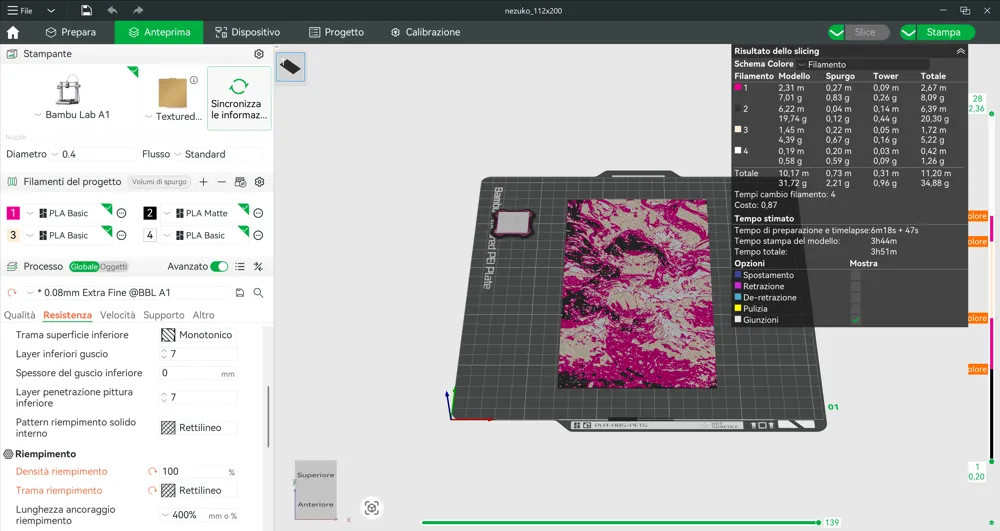Add a new filament with plus icon

pyautogui.click(x=203, y=182)
